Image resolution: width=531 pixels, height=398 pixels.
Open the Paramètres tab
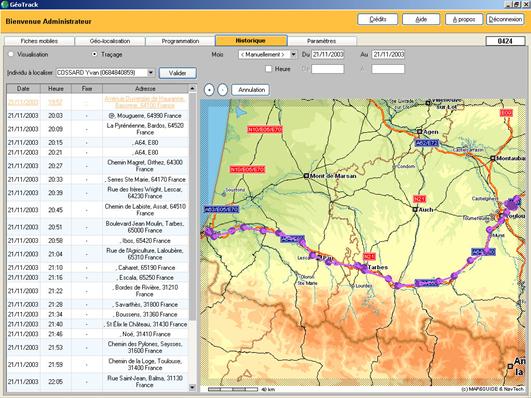coord(321,41)
